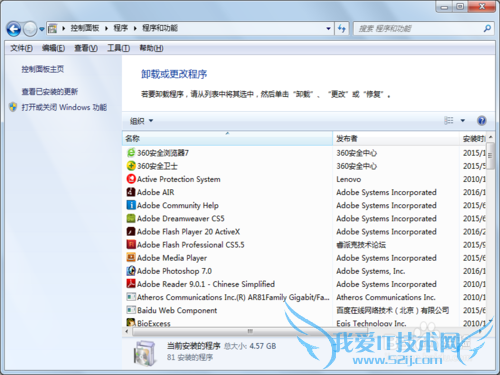
Task: Open the 工具(T) menu
Action: [x=118, y=48]
